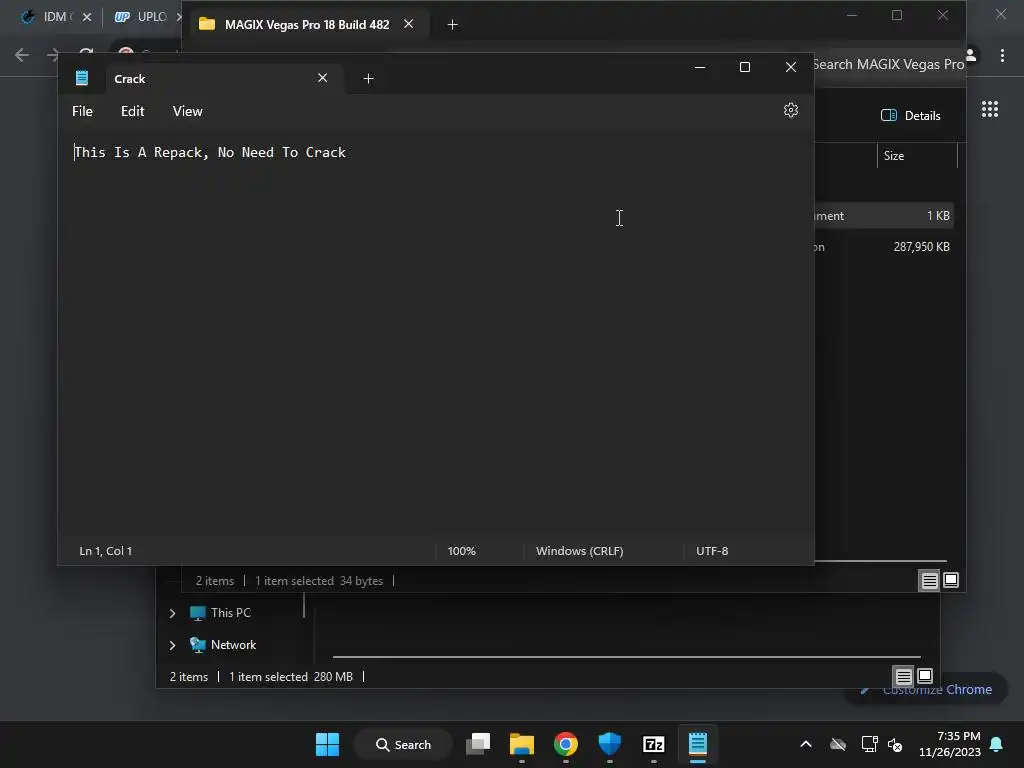Close the MAGIX Vegas Pro Explorer tab

point(409,24)
